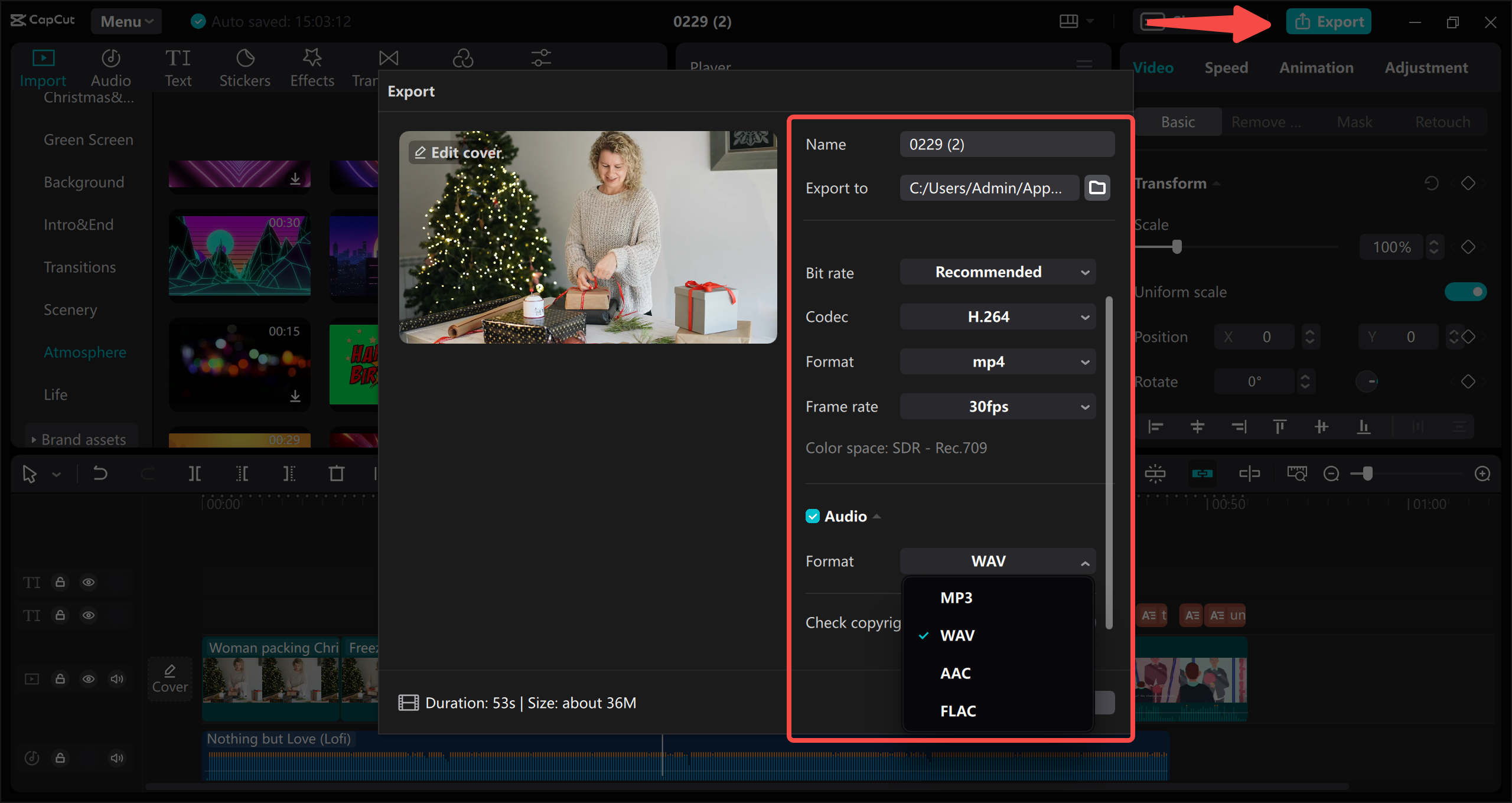
Task: Hide the first text track with eye icon
Action: pyautogui.click(x=89, y=582)
